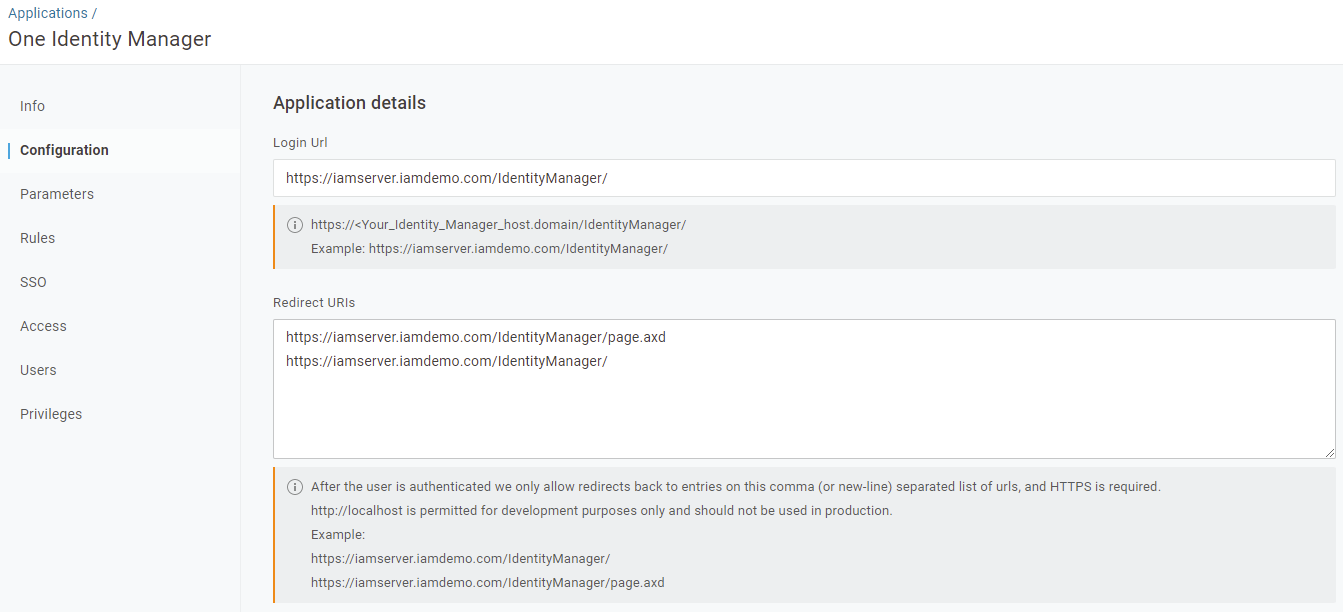The height and width of the screenshot is (612, 1343).
Task: Click inside the Redirect URIs textarea
Action: [804, 389]
